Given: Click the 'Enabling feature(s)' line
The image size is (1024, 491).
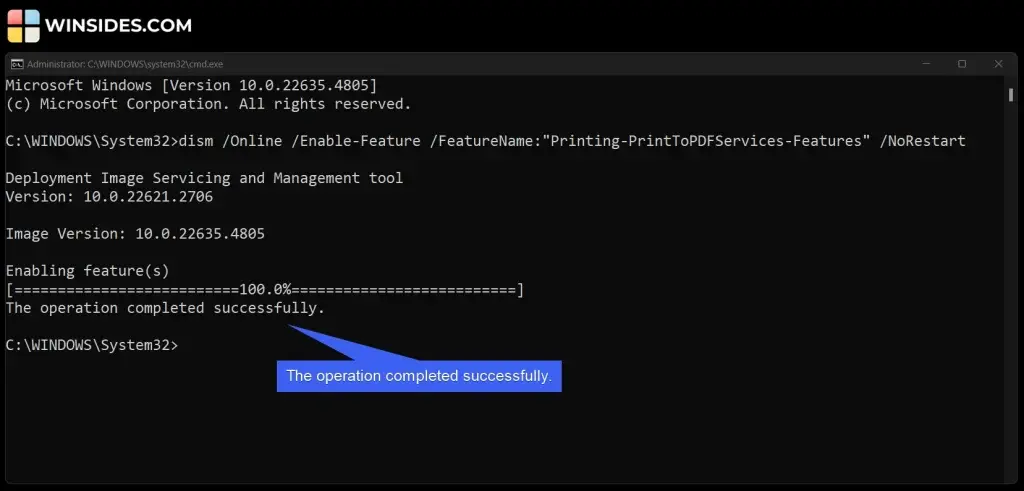Looking at the screenshot, I should pos(88,271).
